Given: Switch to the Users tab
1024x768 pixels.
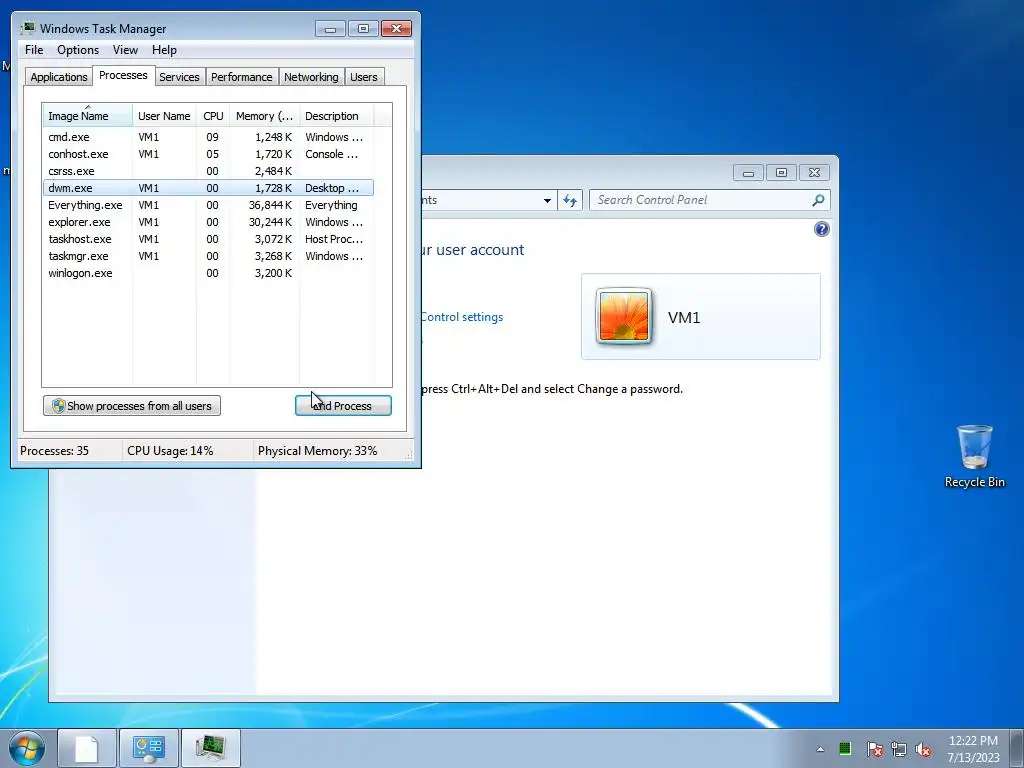Looking at the screenshot, I should (x=364, y=77).
